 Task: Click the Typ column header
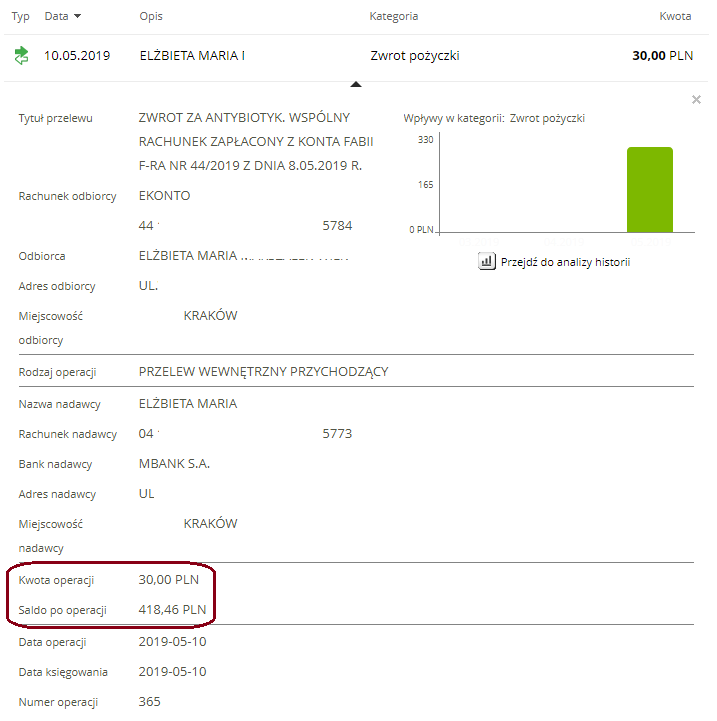click(20, 17)
